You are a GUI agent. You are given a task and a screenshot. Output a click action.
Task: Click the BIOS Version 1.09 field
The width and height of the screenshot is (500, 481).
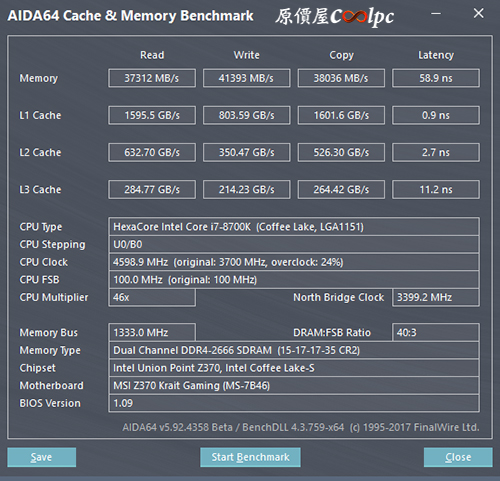294,403
